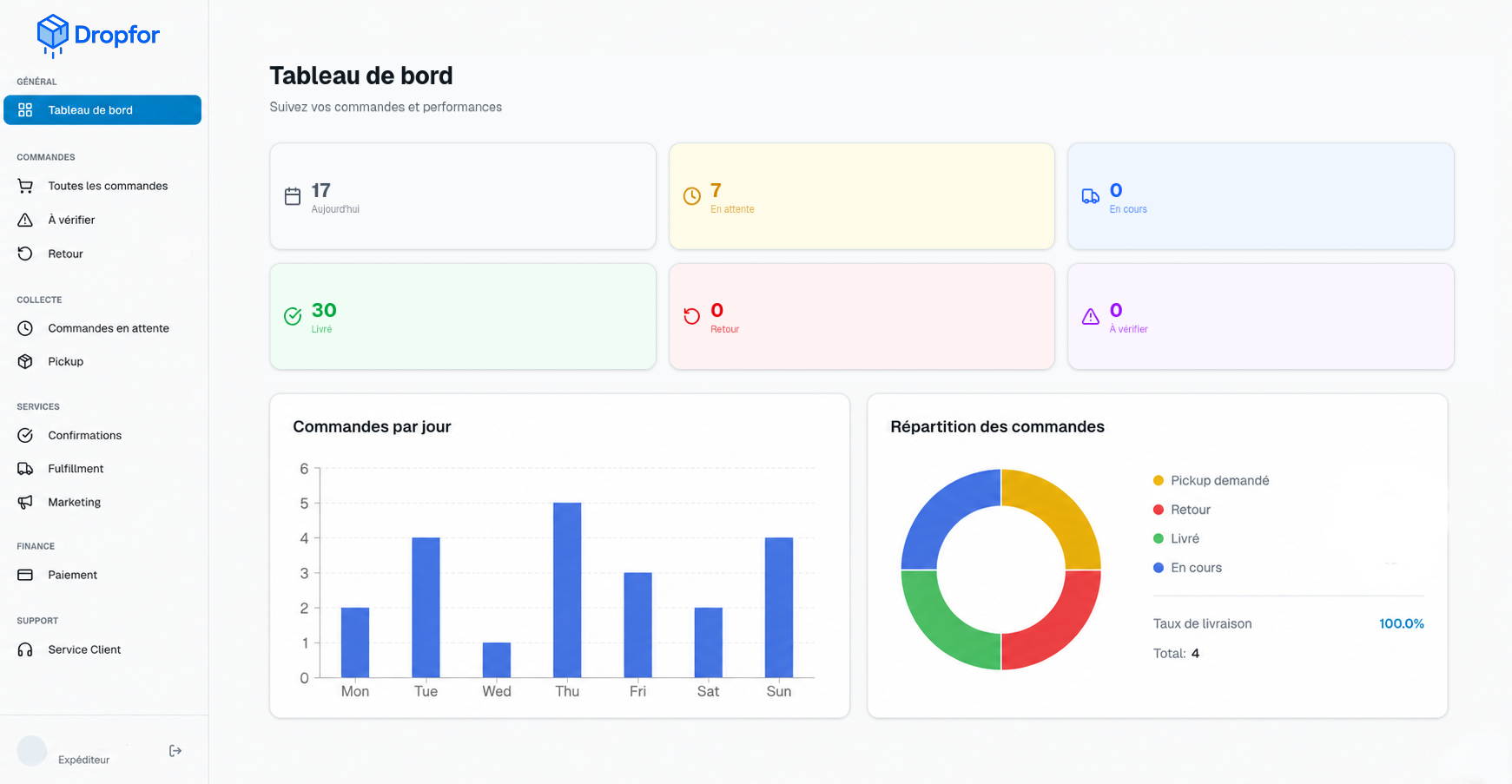Open the Pickup page

coord(102,361)
